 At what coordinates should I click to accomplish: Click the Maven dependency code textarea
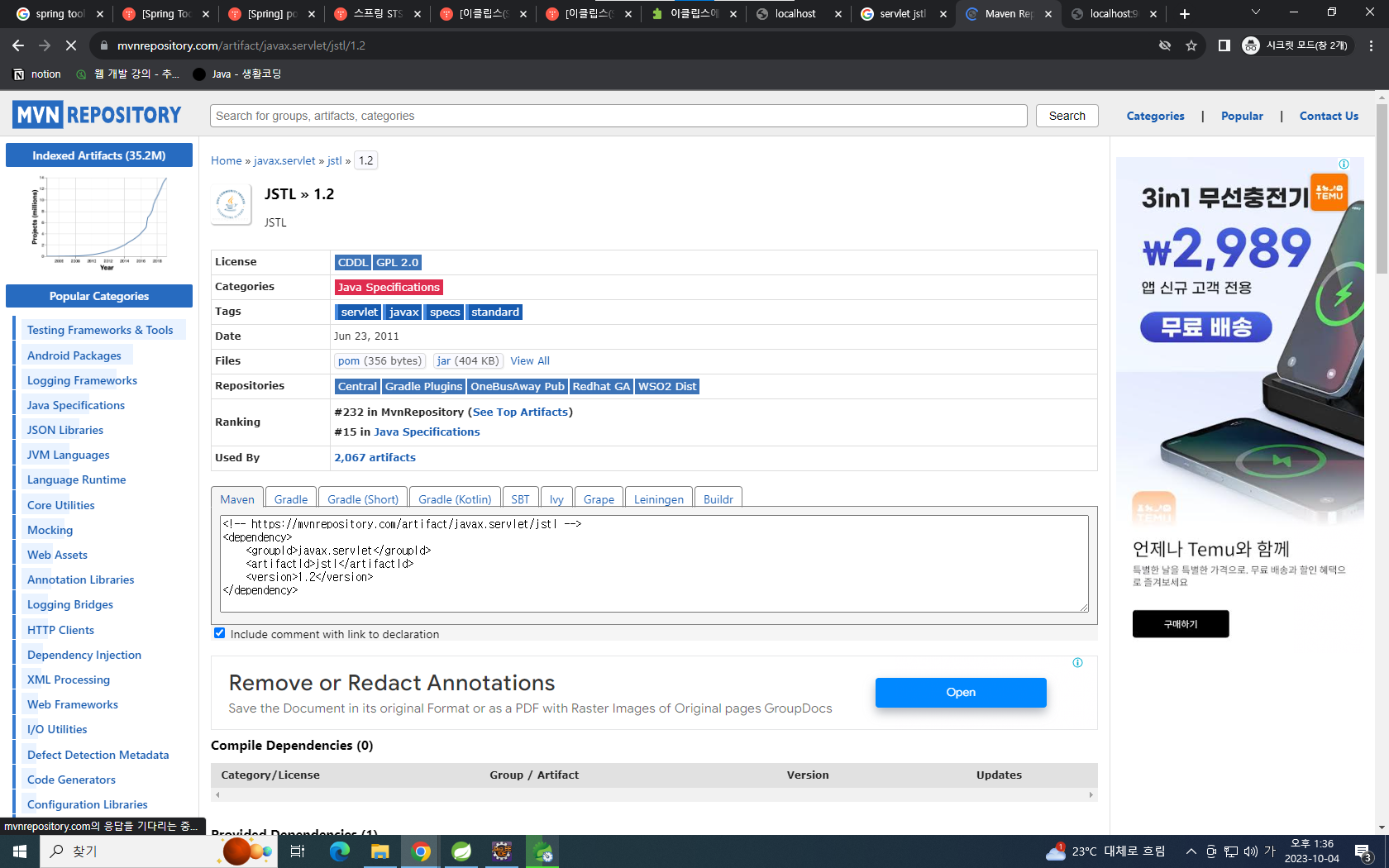pyautogui.click(x=654, y=564)
